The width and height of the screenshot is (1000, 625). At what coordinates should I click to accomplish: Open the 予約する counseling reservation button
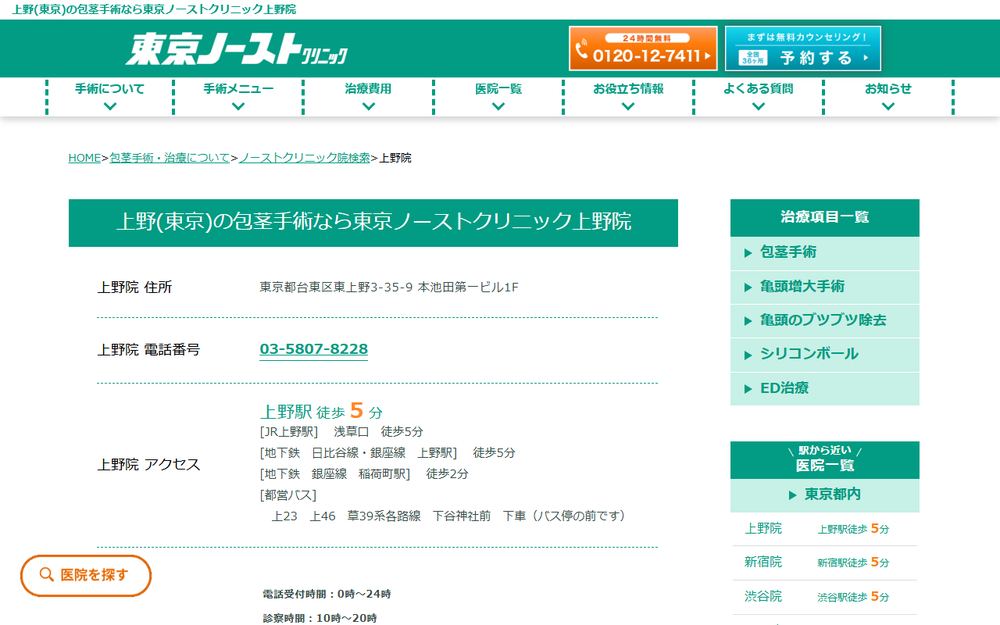803,48
